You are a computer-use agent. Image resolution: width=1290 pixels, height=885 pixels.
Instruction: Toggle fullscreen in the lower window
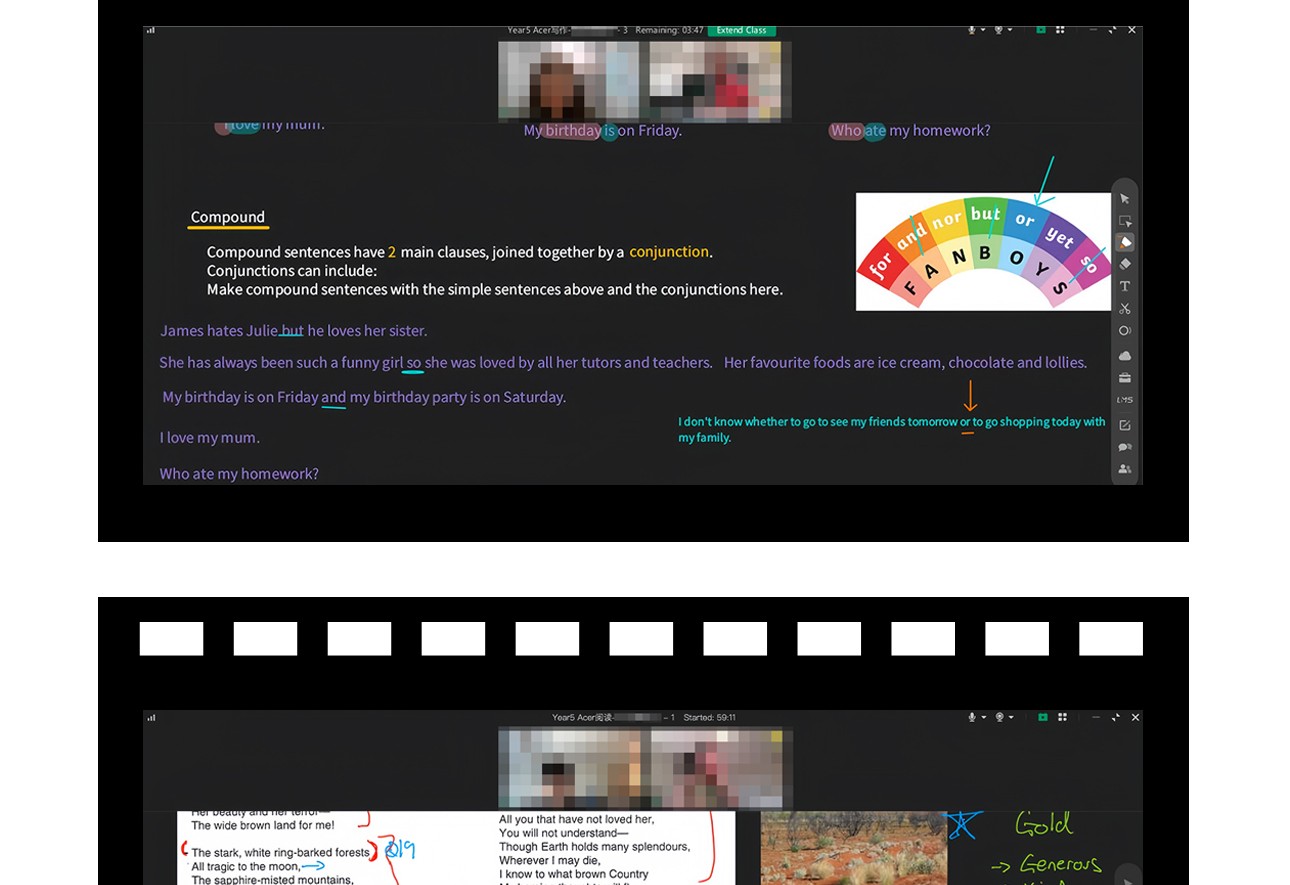1115,717
